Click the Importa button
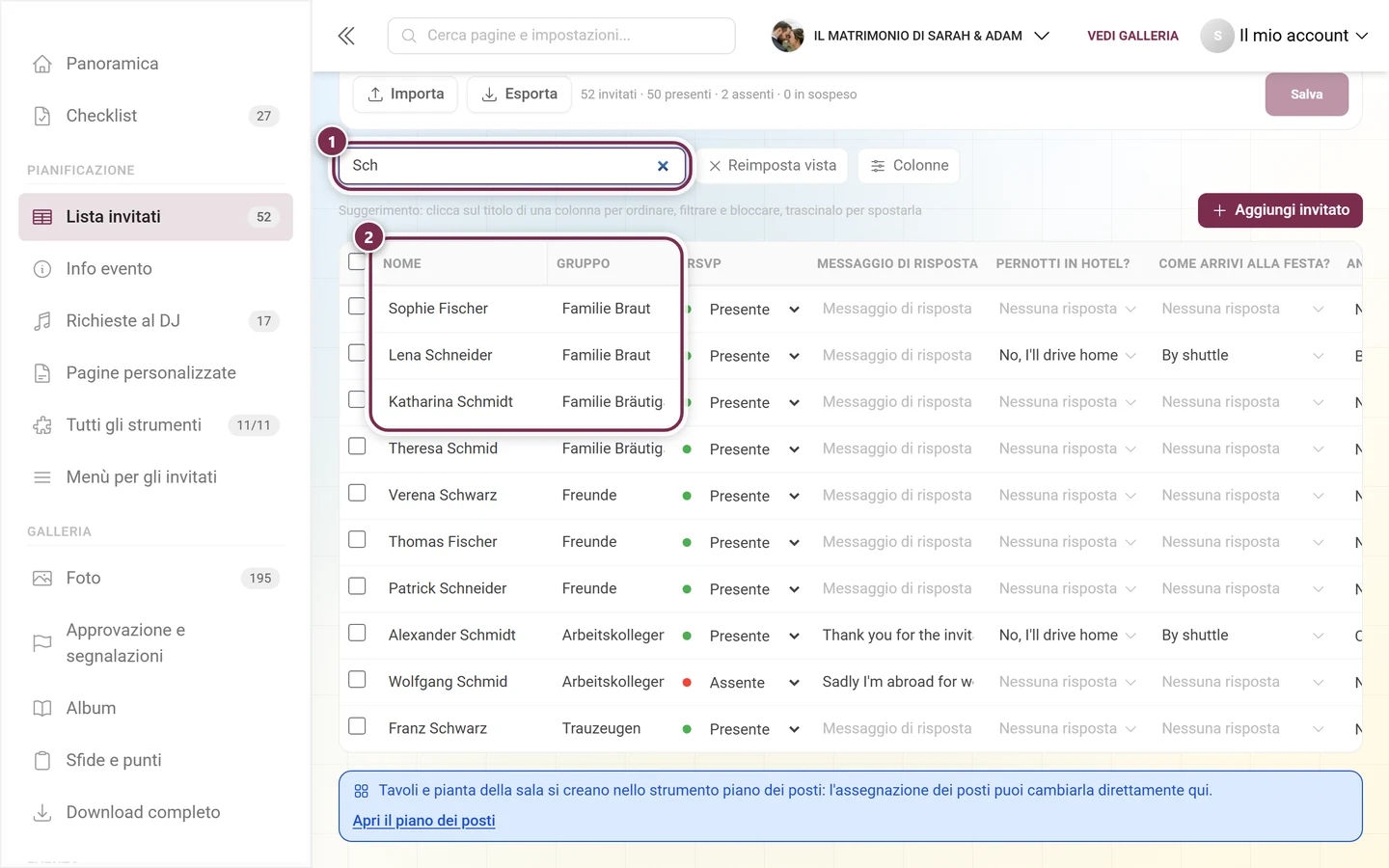Image resolution: width=1389 pixels, height=868 pixels. (x=406, y=95)
